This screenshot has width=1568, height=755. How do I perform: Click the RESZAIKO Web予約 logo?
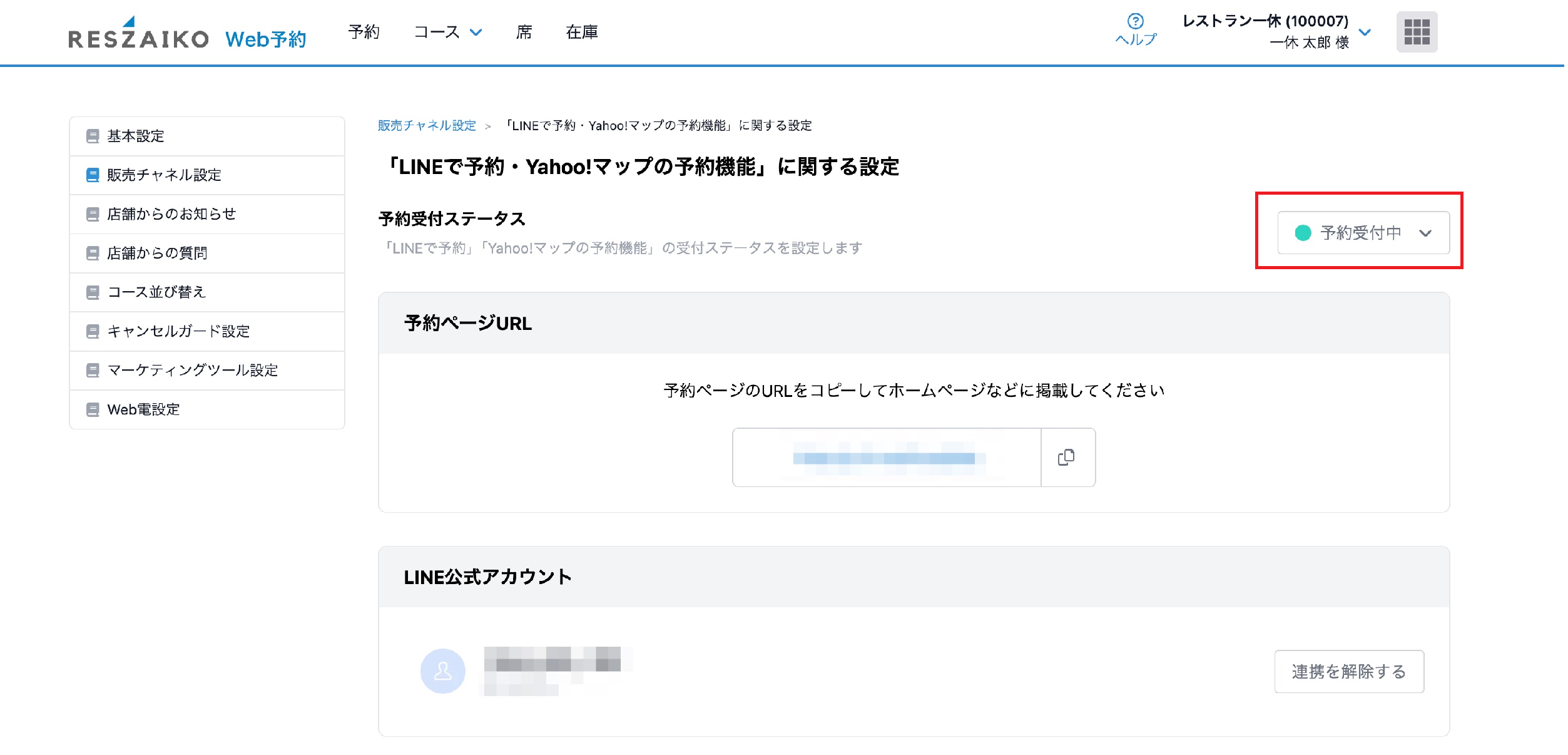(187, 36)
